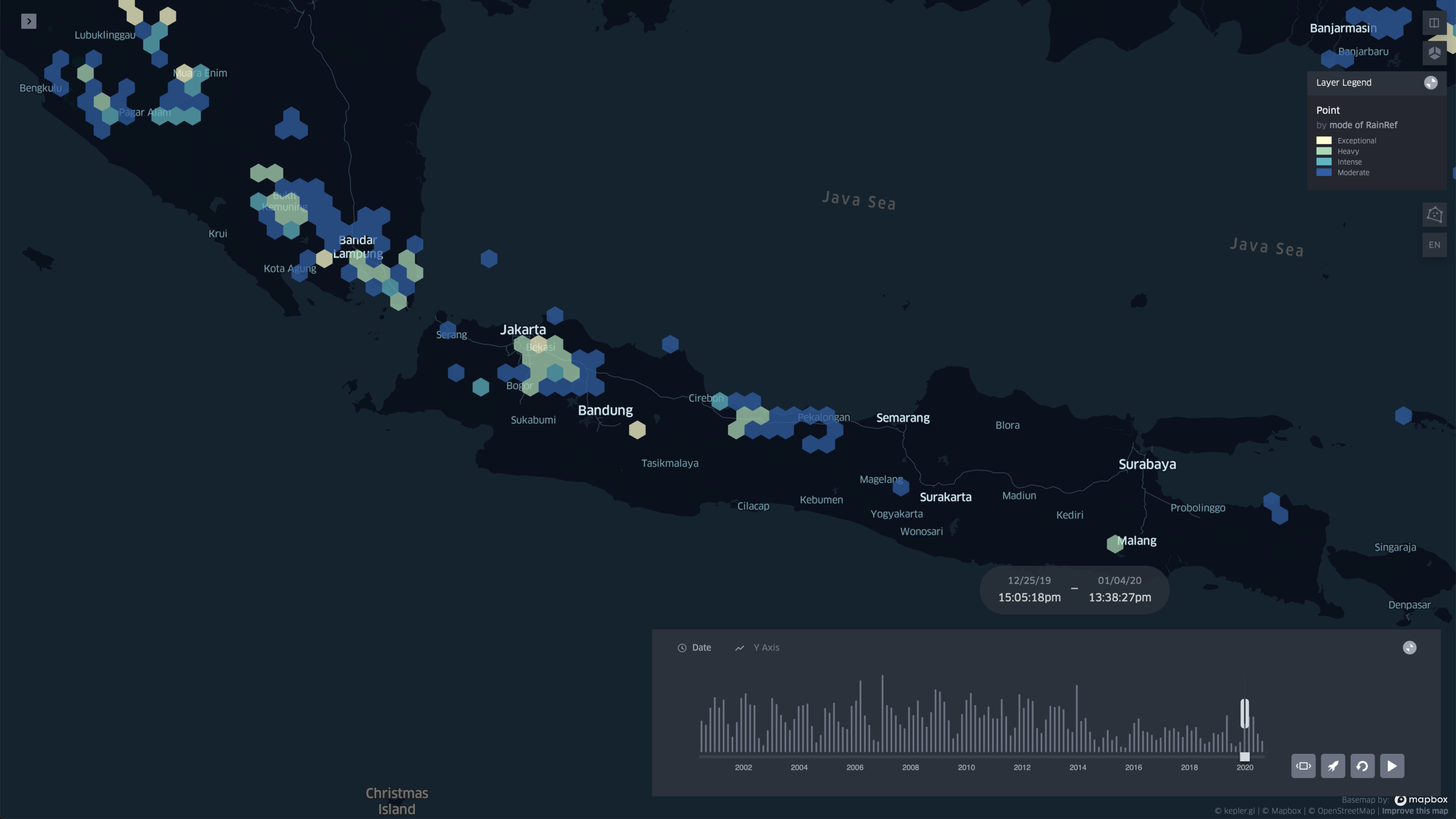1456x819 pixels.
Task: Collapse the Layer Legend panel
Action: click(x=1430, y=83)
